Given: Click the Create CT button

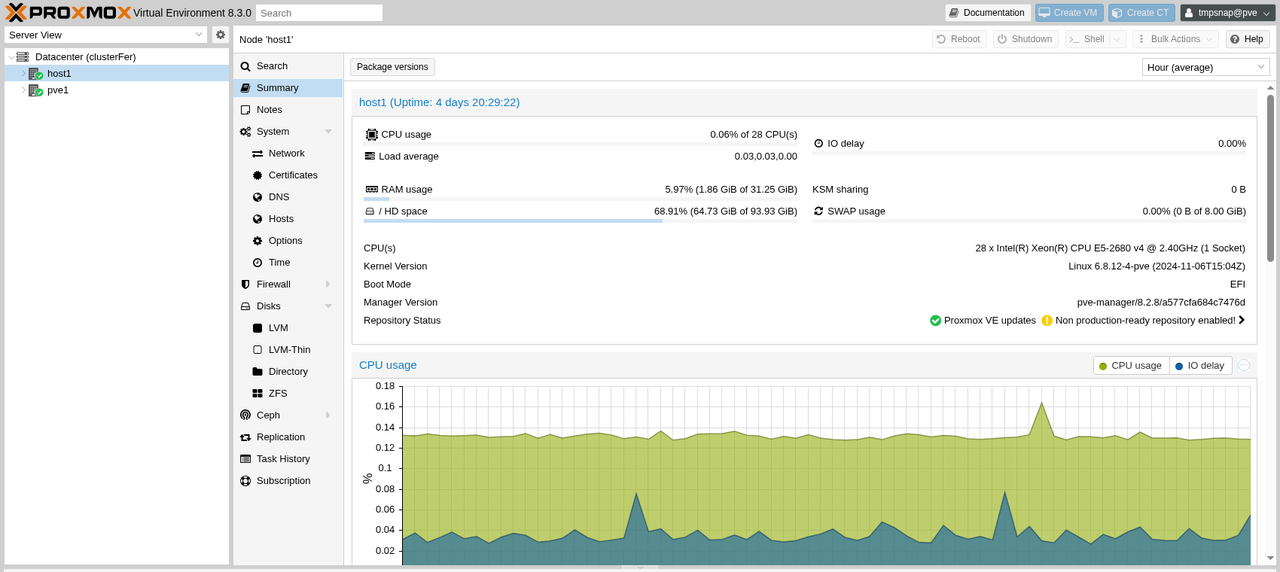Looking at the screenshot, I should [1141, 12].
